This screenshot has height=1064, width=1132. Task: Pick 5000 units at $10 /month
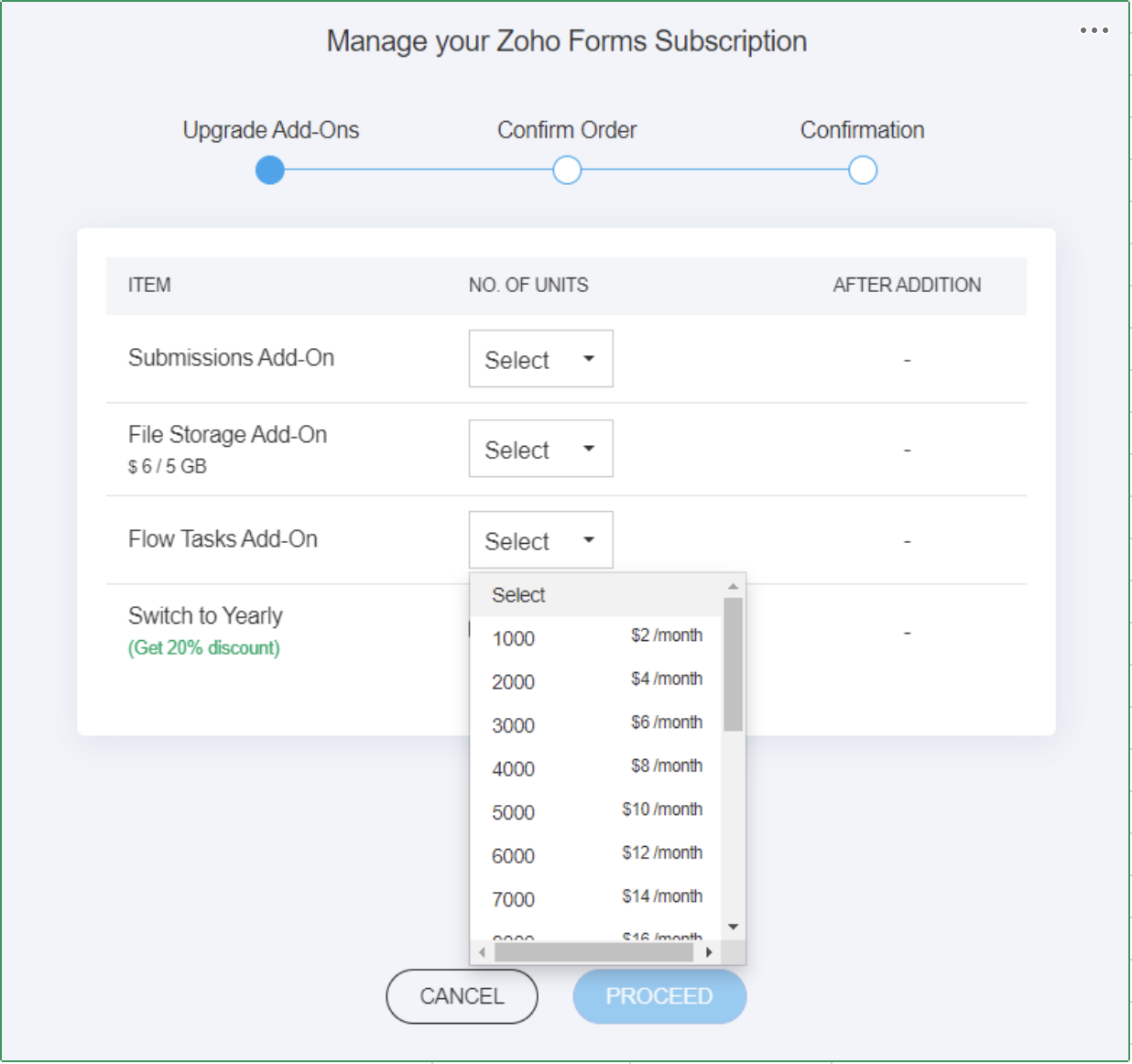click(x=595, y=812)
